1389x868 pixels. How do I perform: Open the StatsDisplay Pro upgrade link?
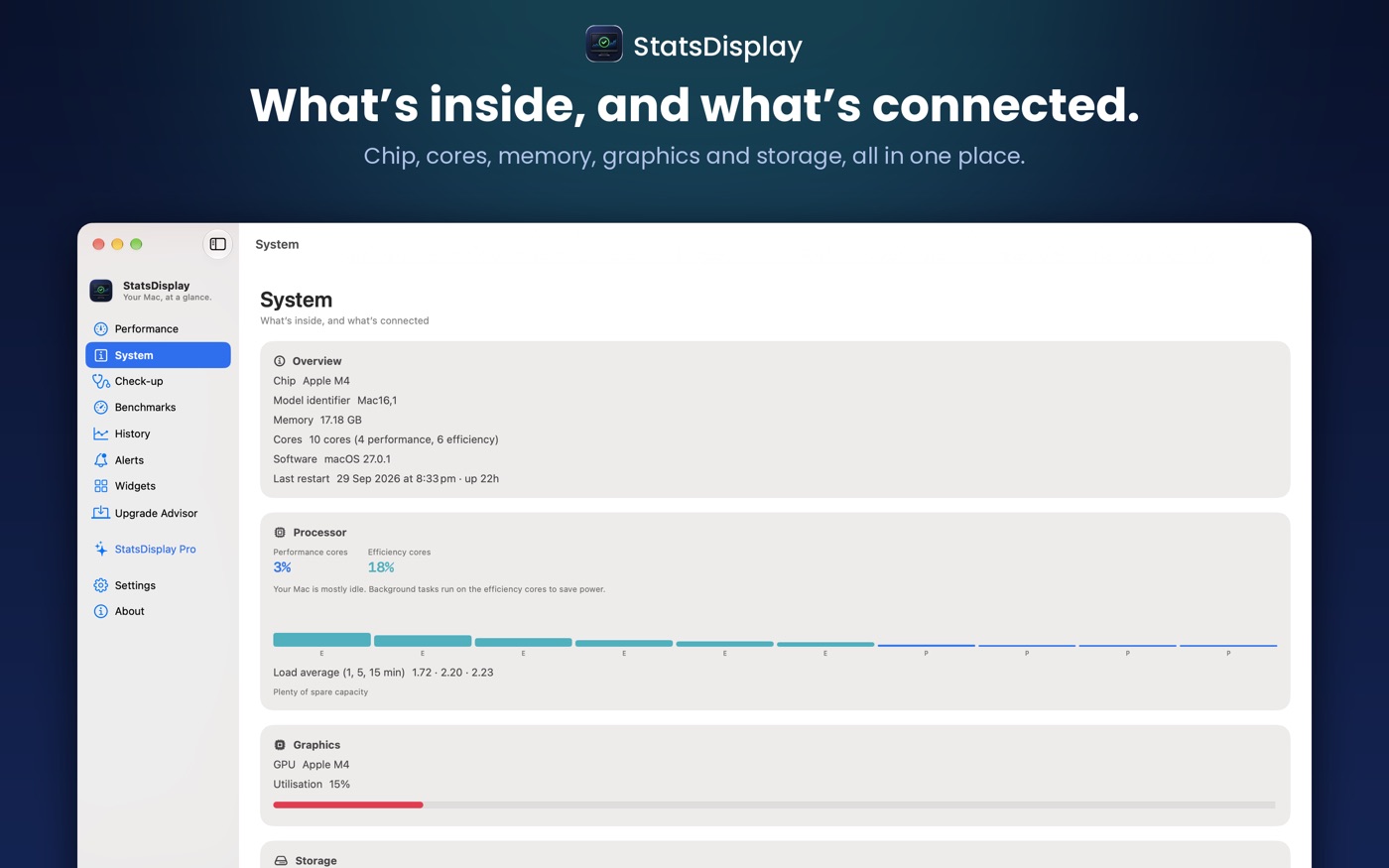[x=158, y=549]
